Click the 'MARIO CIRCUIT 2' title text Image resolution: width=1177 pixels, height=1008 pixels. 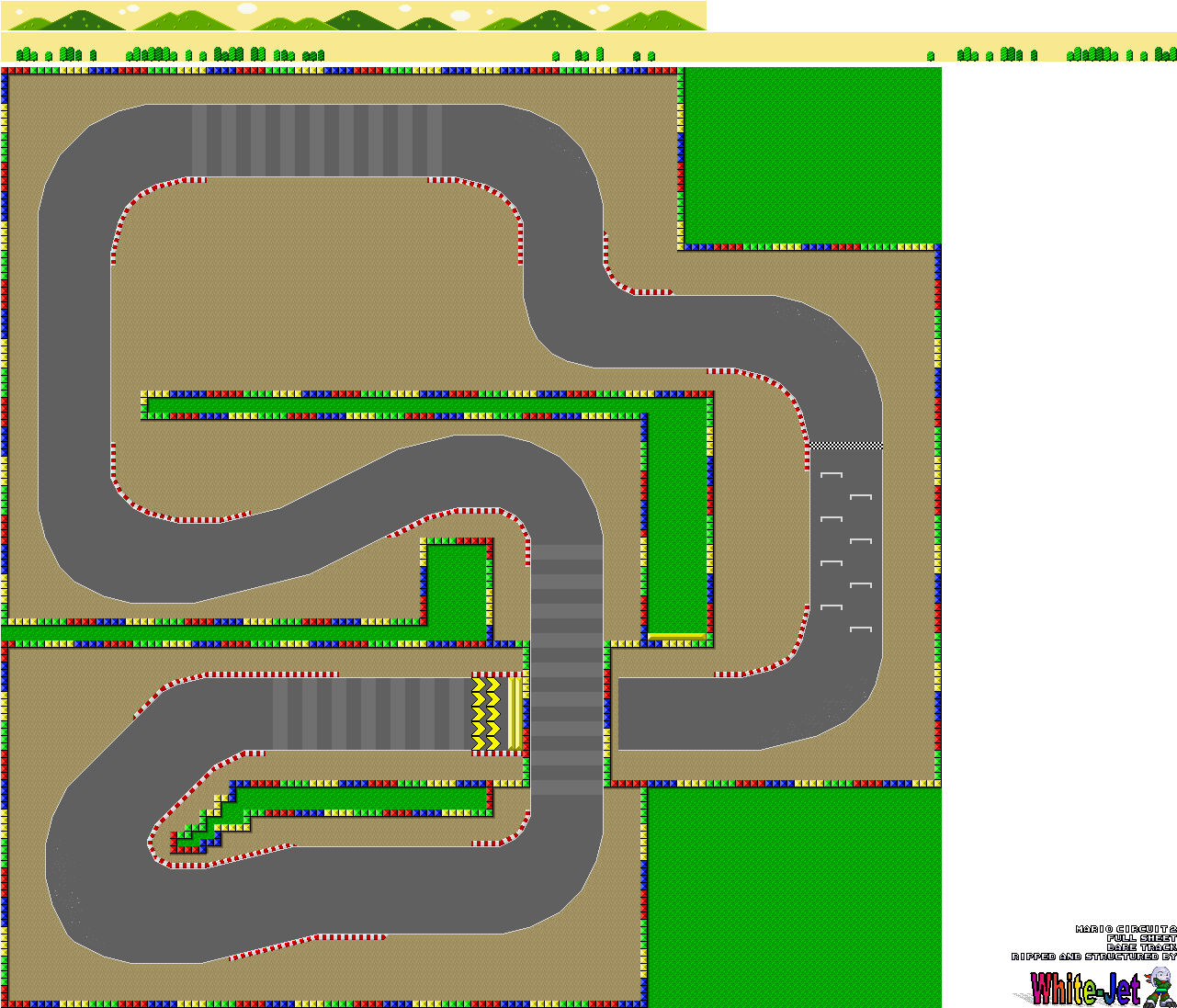tap(1126, 930)
